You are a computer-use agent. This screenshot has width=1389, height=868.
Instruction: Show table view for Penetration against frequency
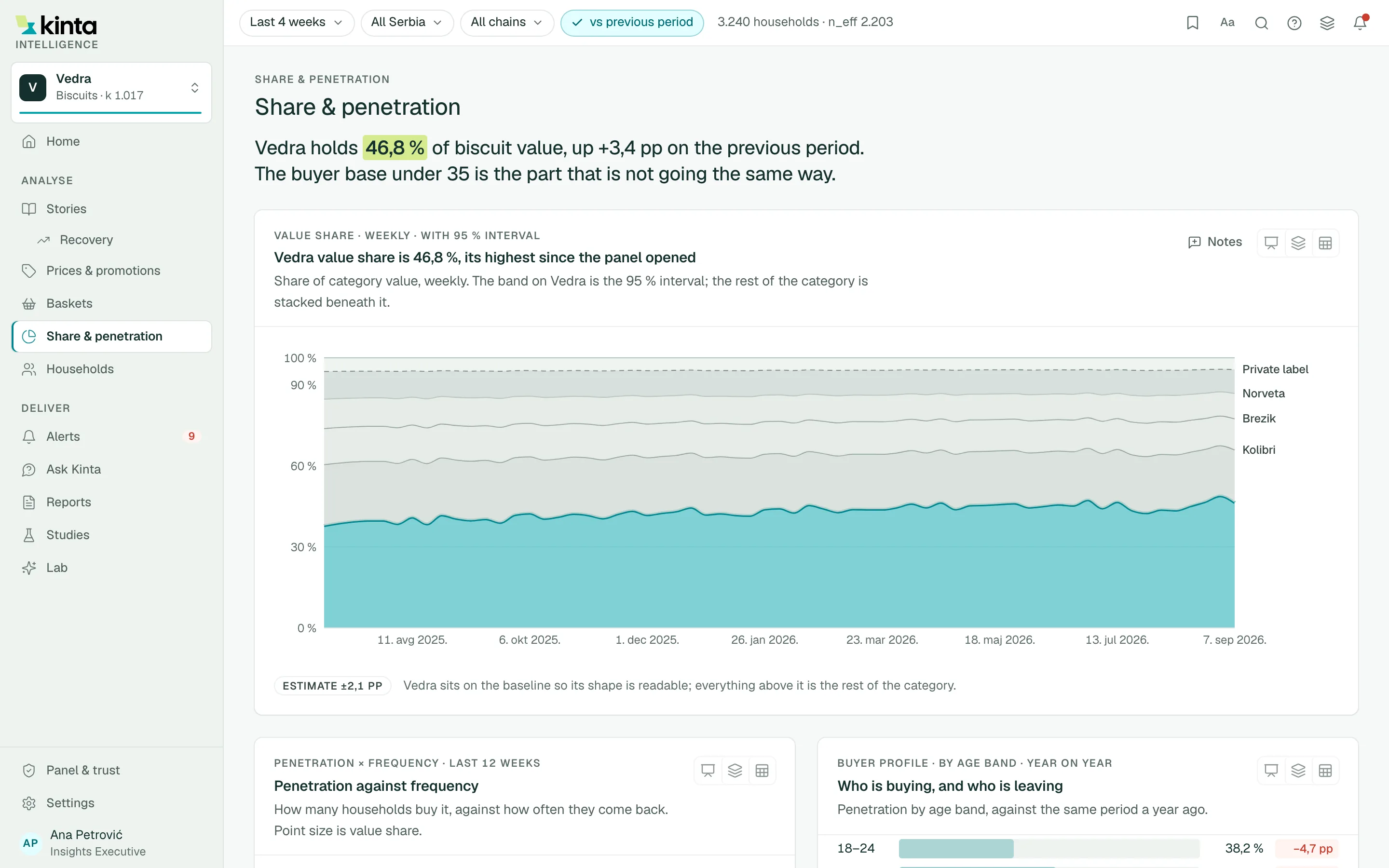(x=762, y=771)
